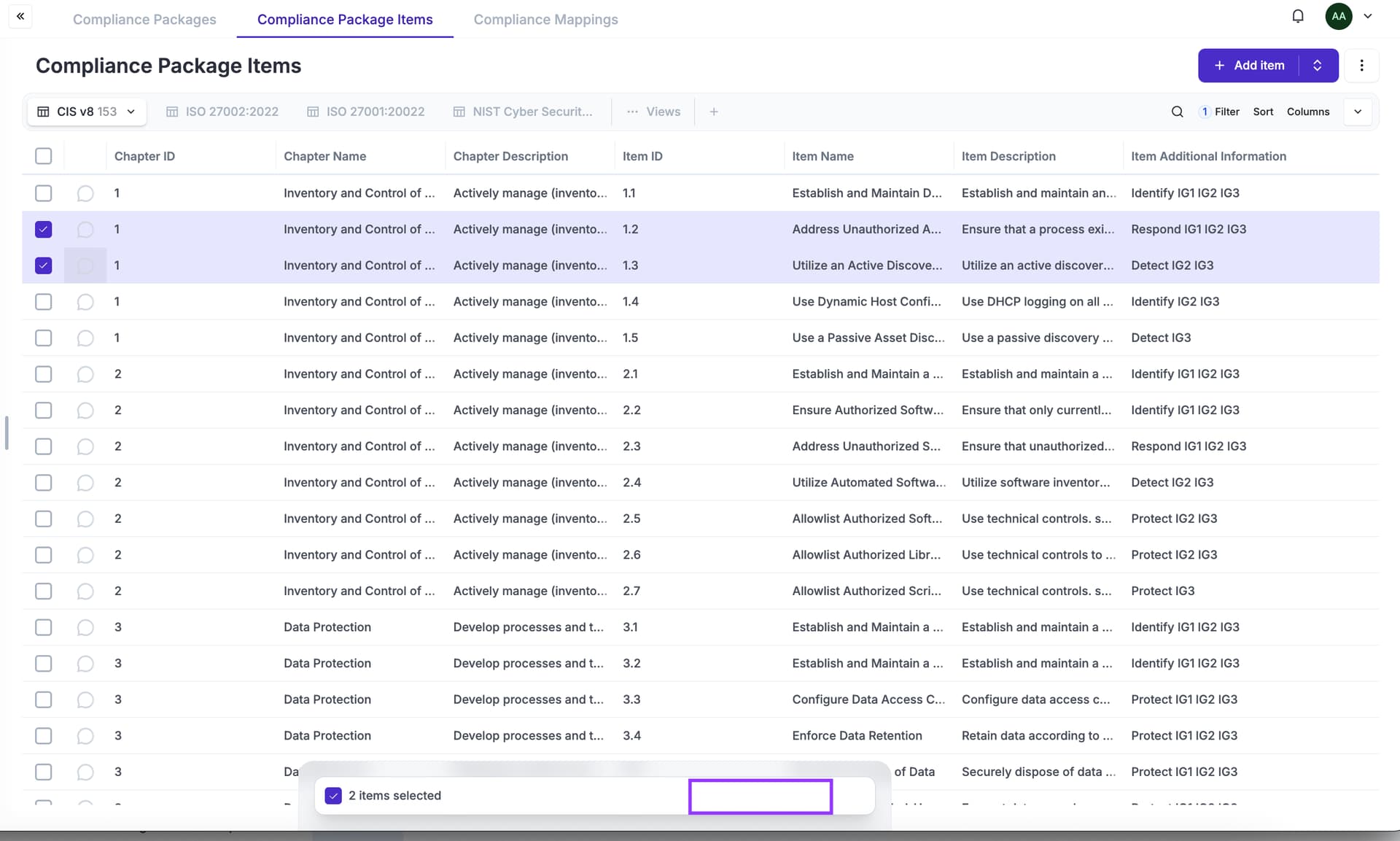Viewport: 1400px width, 841px height.
Task: Check the select-all header checkbox
Action: 44,156
